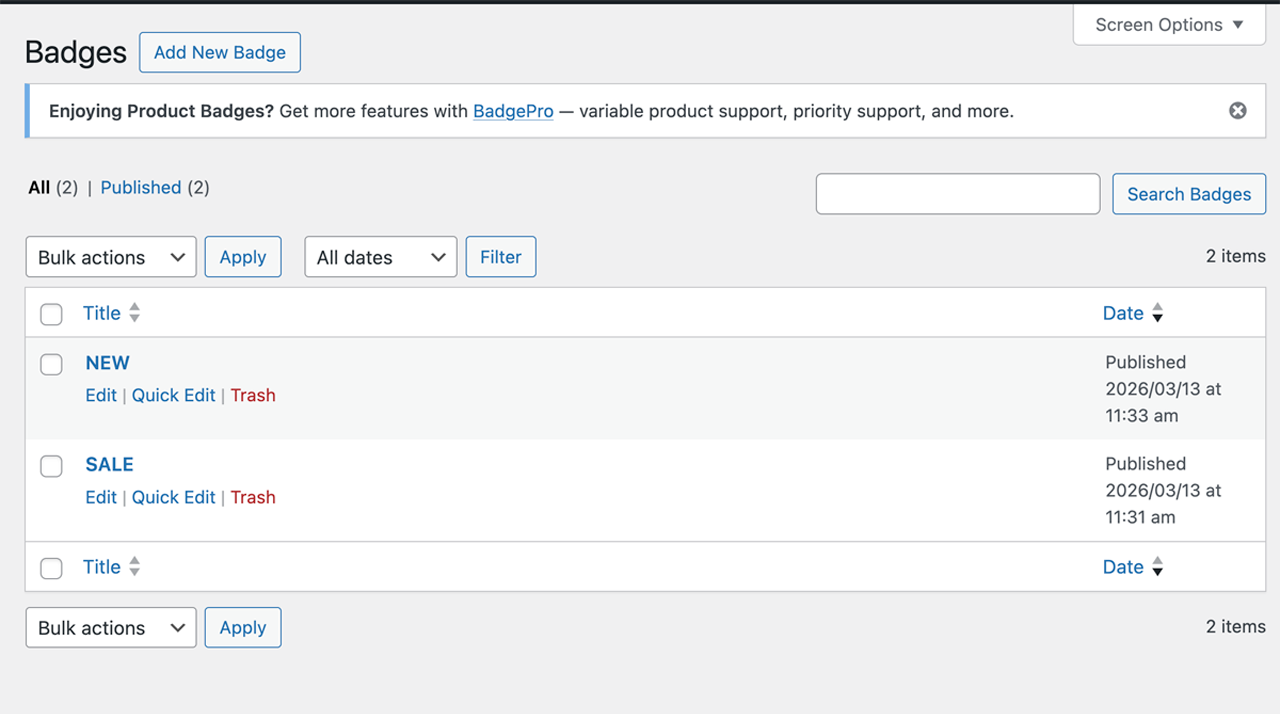
Task: Apply the selected bulk action
Action: coord(242,257)
